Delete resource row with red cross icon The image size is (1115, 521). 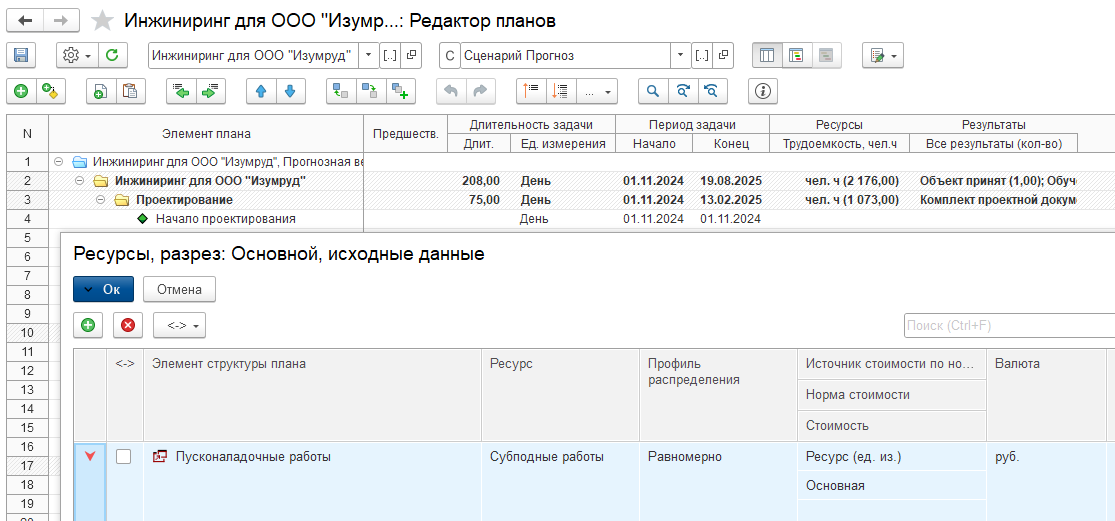pyautogui.click(x=128, y=325)
